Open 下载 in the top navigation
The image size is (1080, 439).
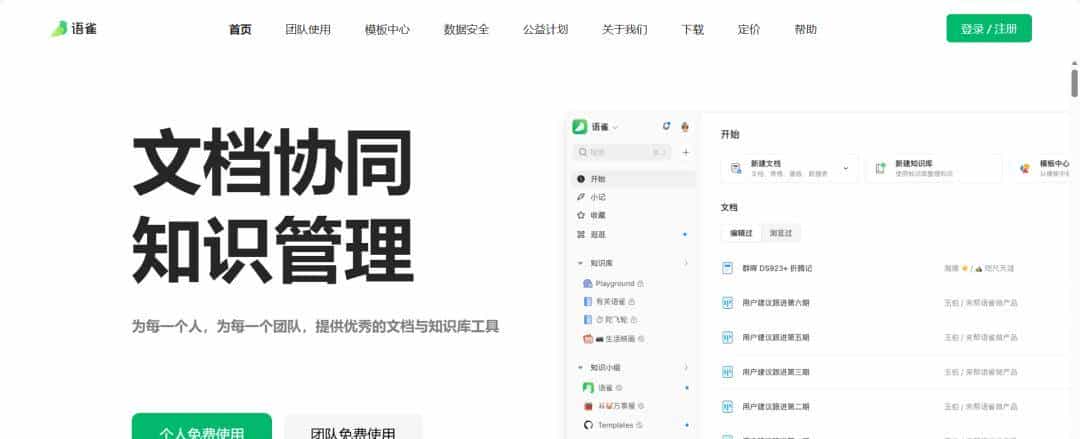692,29
